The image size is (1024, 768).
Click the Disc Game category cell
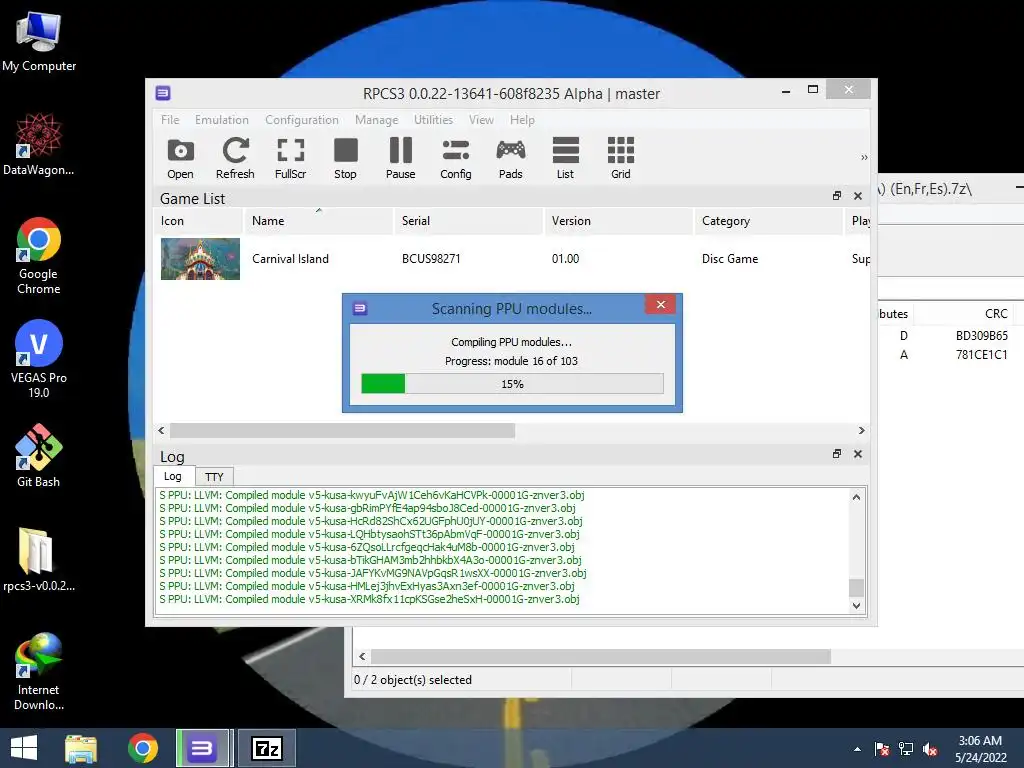[x=730, y=259]
